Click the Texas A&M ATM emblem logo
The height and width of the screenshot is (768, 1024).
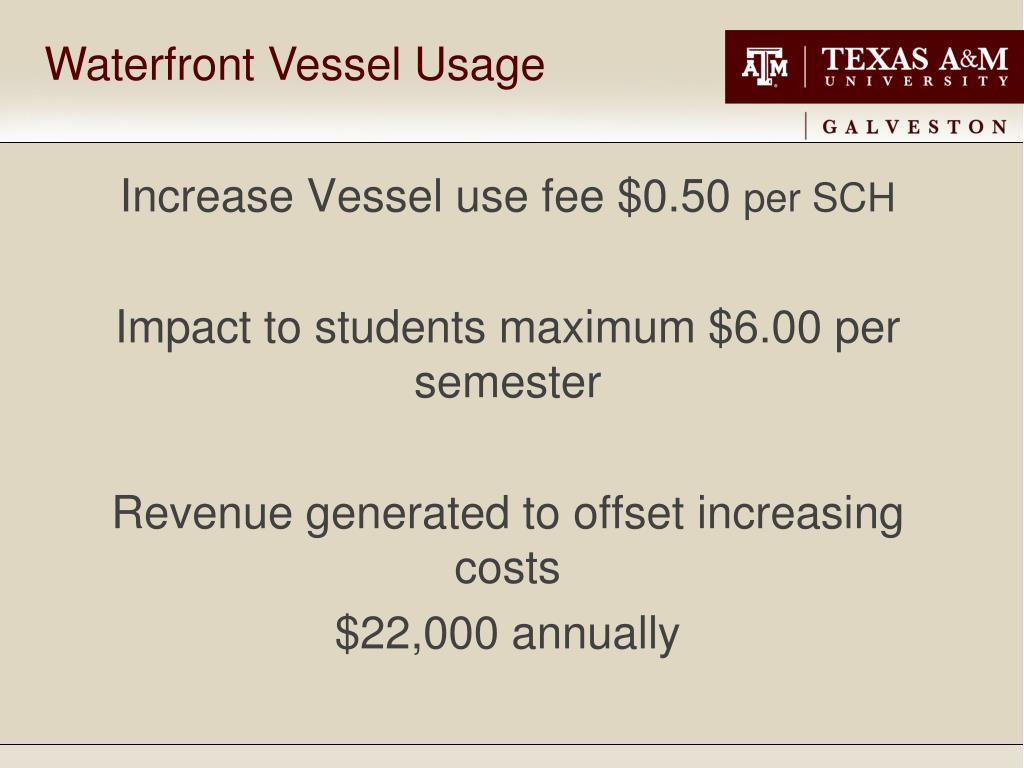coord(765,67)
